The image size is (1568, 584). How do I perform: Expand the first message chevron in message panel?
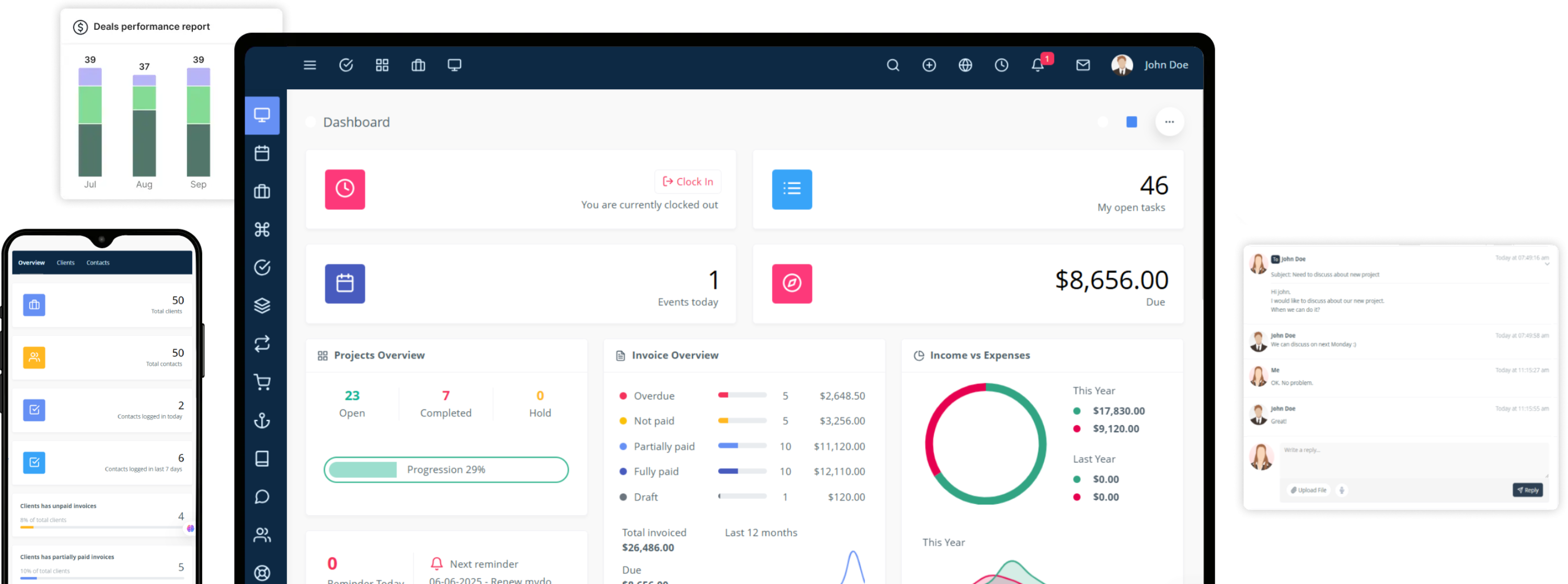click(x=1547, y=264)
